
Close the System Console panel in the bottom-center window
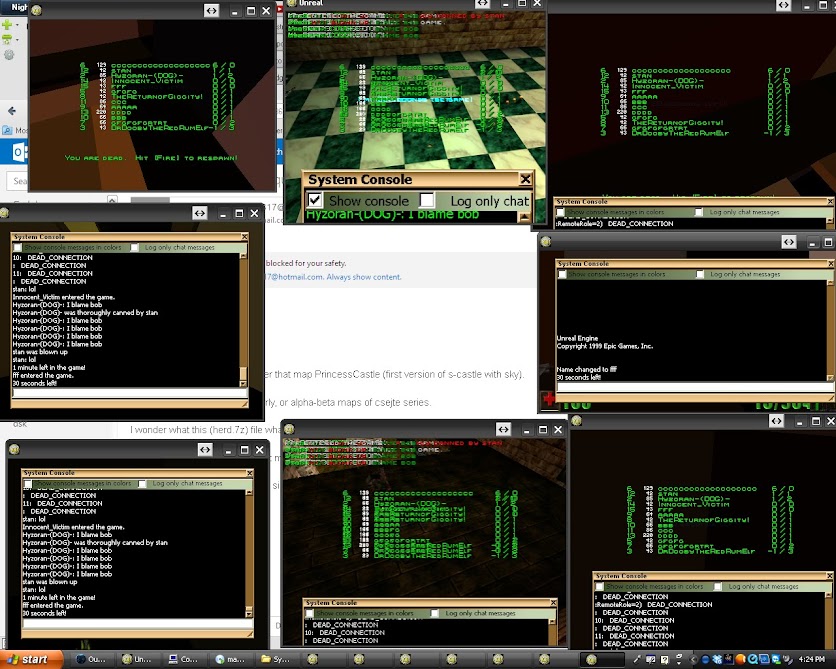click(x=553, y=602)
